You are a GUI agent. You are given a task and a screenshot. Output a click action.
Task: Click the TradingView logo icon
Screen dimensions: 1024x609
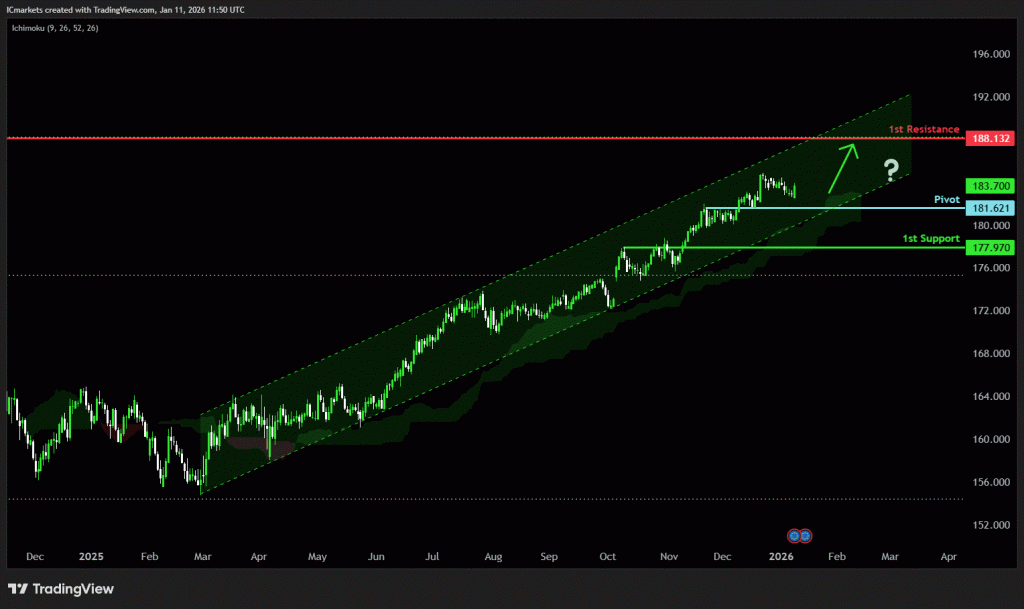click(x=19, y=589)
